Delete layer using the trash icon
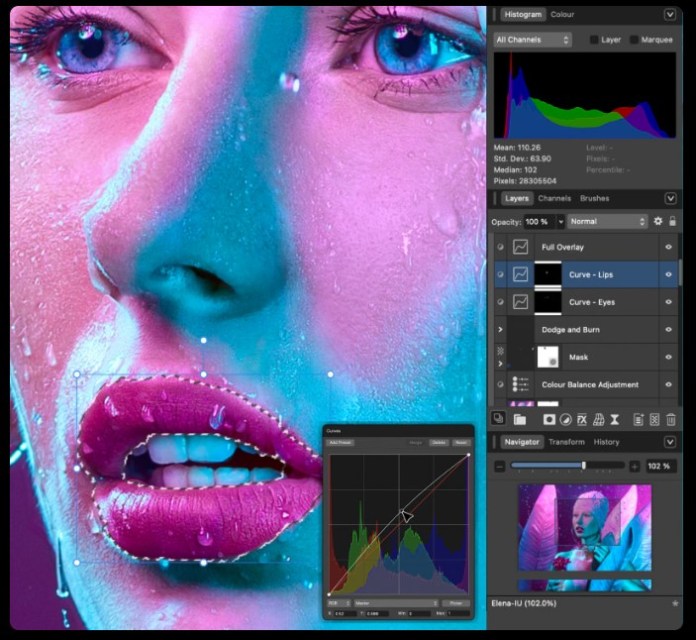Viewport: 696px width, 640px height. pyautogui.click(x=671, y=419)
